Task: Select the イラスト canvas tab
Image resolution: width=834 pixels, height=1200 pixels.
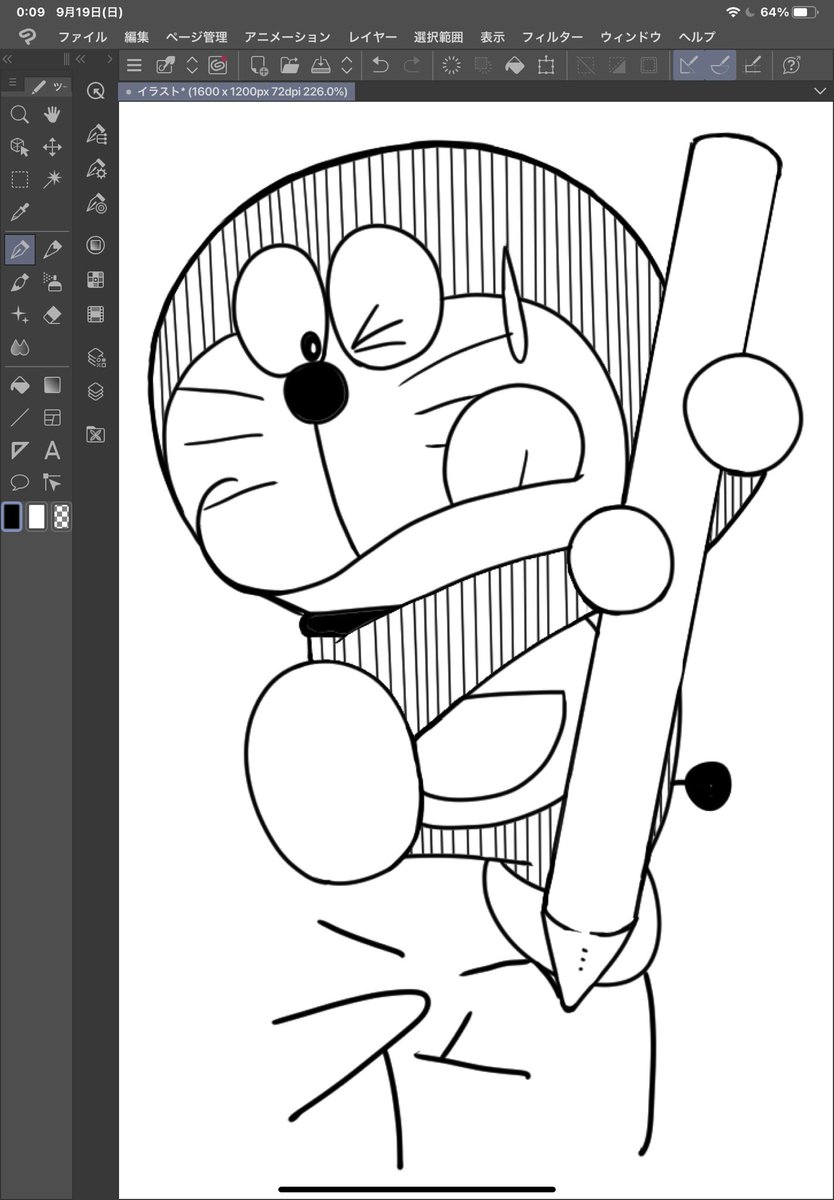Action: pos(236,91)
